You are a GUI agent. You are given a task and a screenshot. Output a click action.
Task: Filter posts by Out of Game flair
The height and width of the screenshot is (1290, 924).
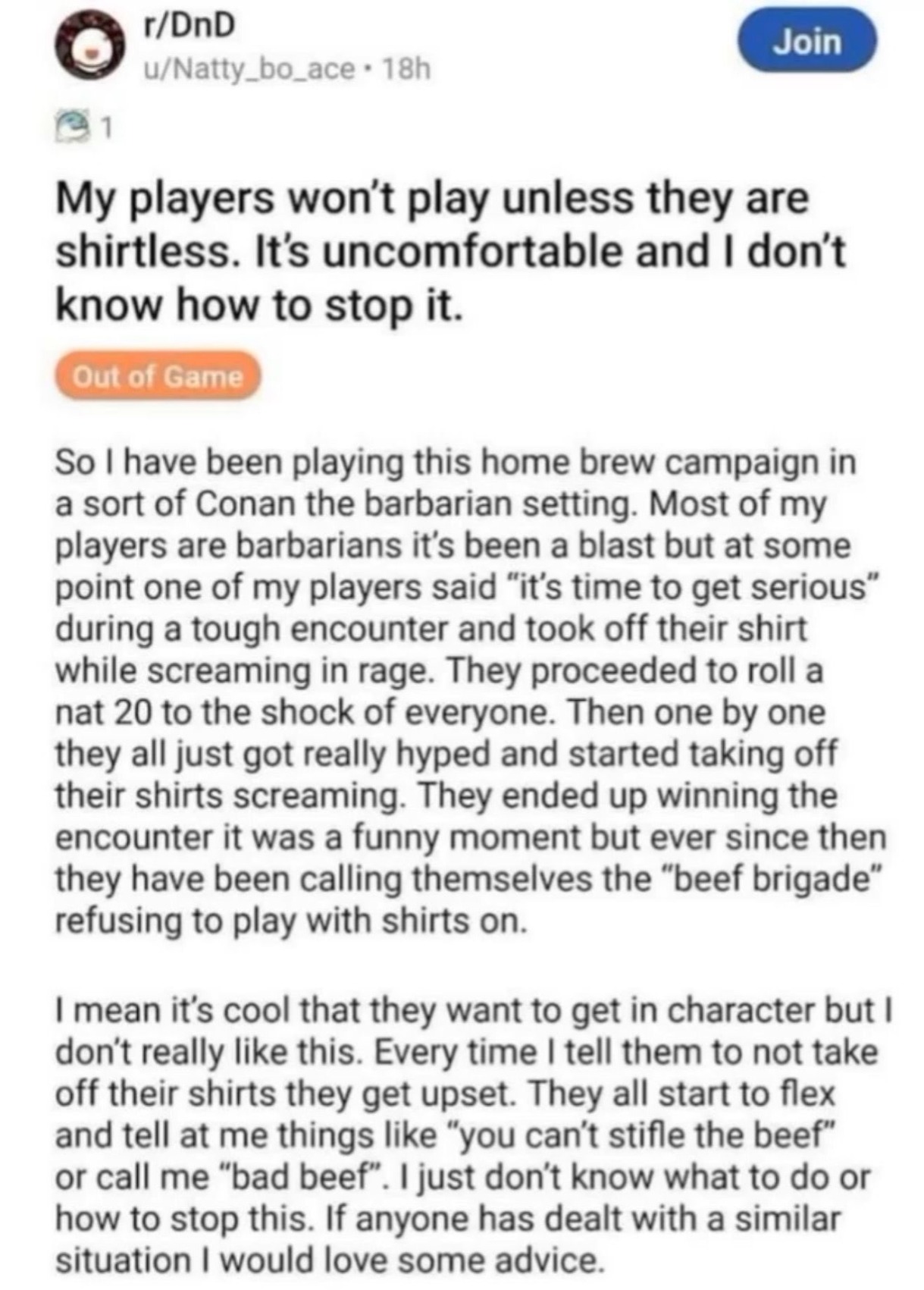pyautogui.click(x=157, y=375)
